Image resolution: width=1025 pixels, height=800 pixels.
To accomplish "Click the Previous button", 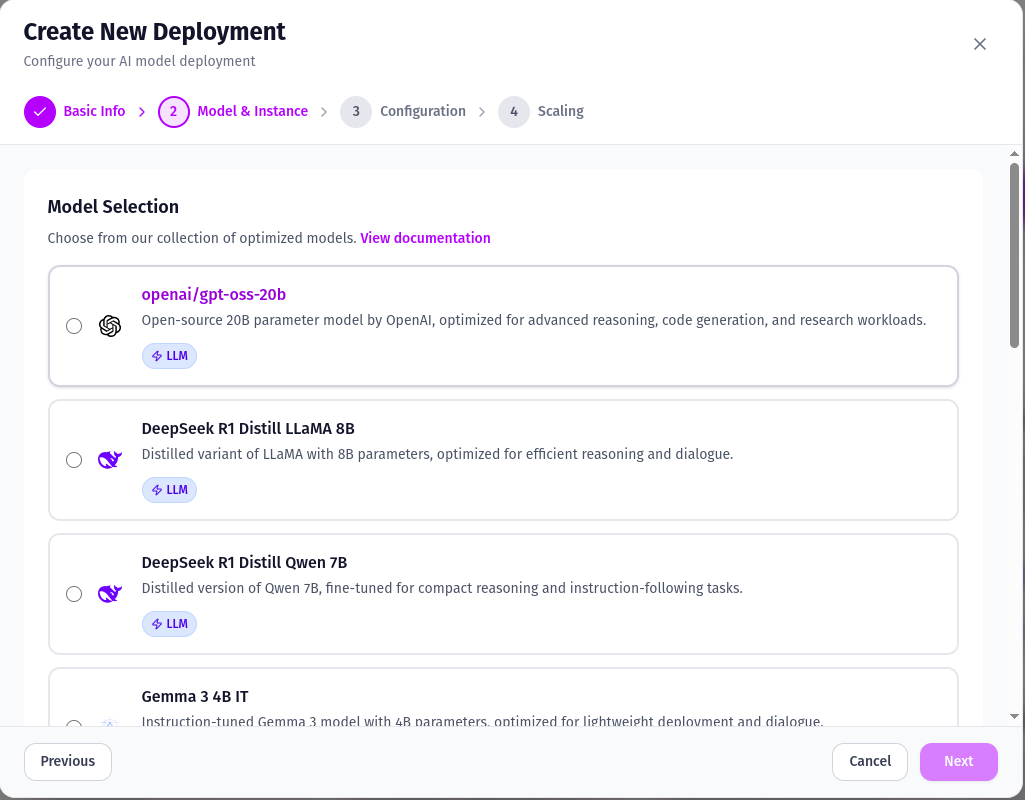I will (x=68, y=761).
